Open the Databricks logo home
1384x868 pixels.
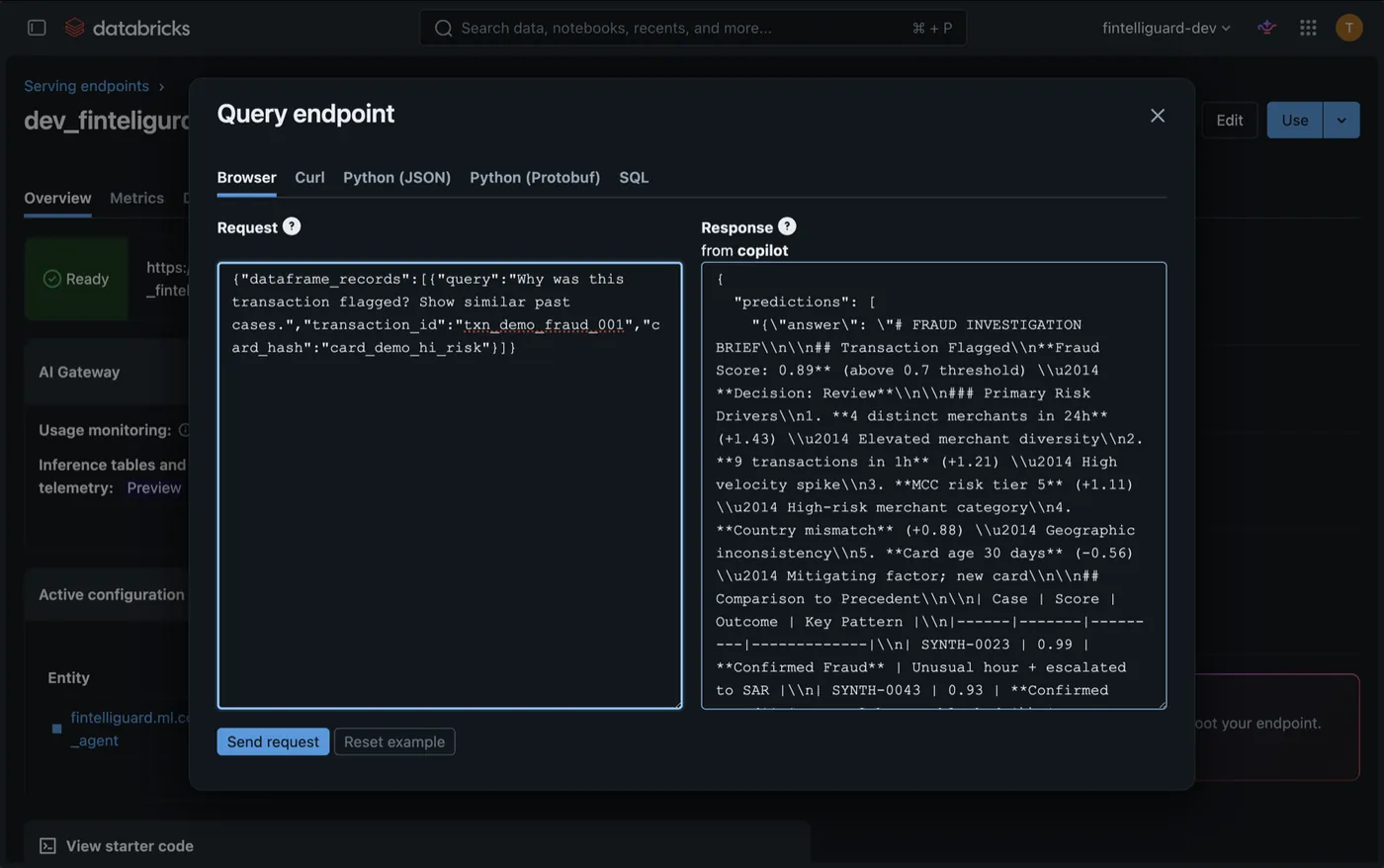128,28
